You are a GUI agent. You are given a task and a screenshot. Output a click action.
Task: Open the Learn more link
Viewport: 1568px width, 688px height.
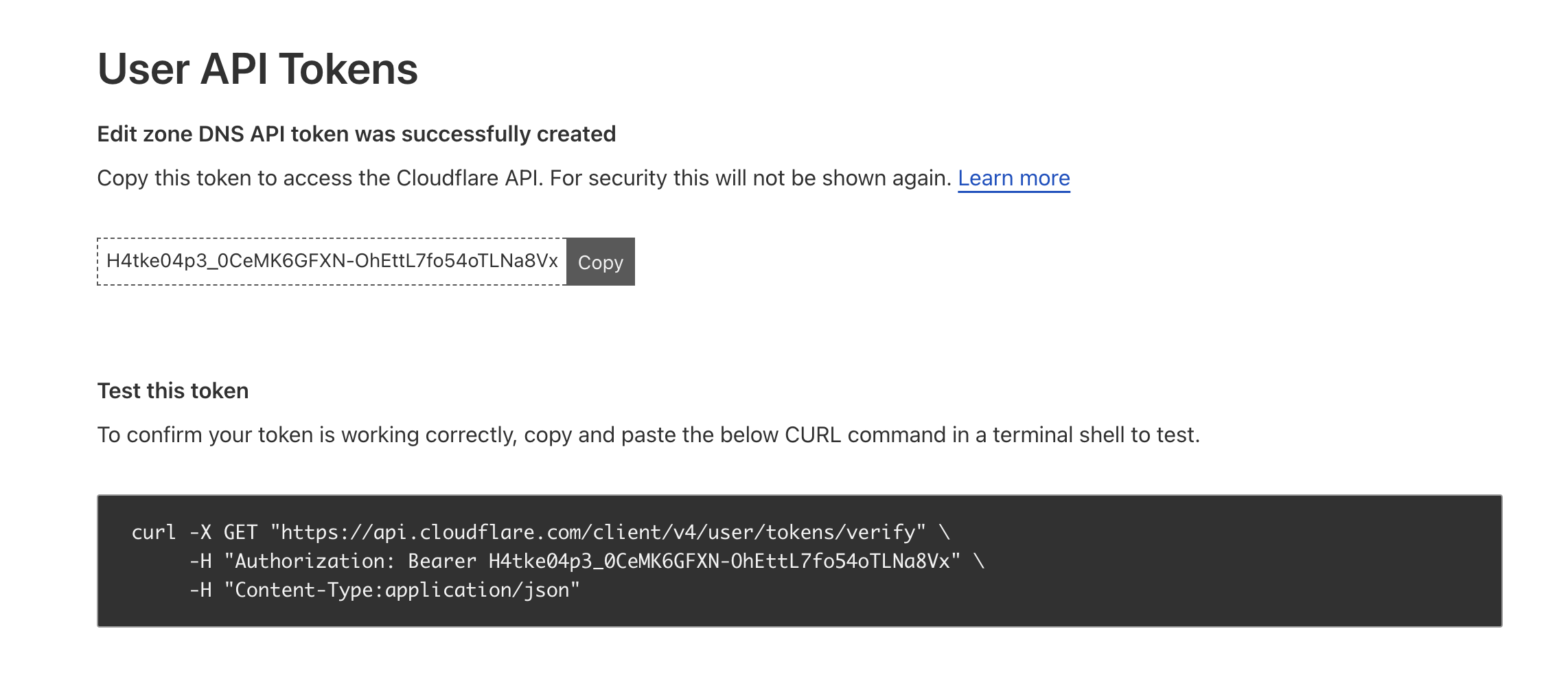click(1013, 179)
